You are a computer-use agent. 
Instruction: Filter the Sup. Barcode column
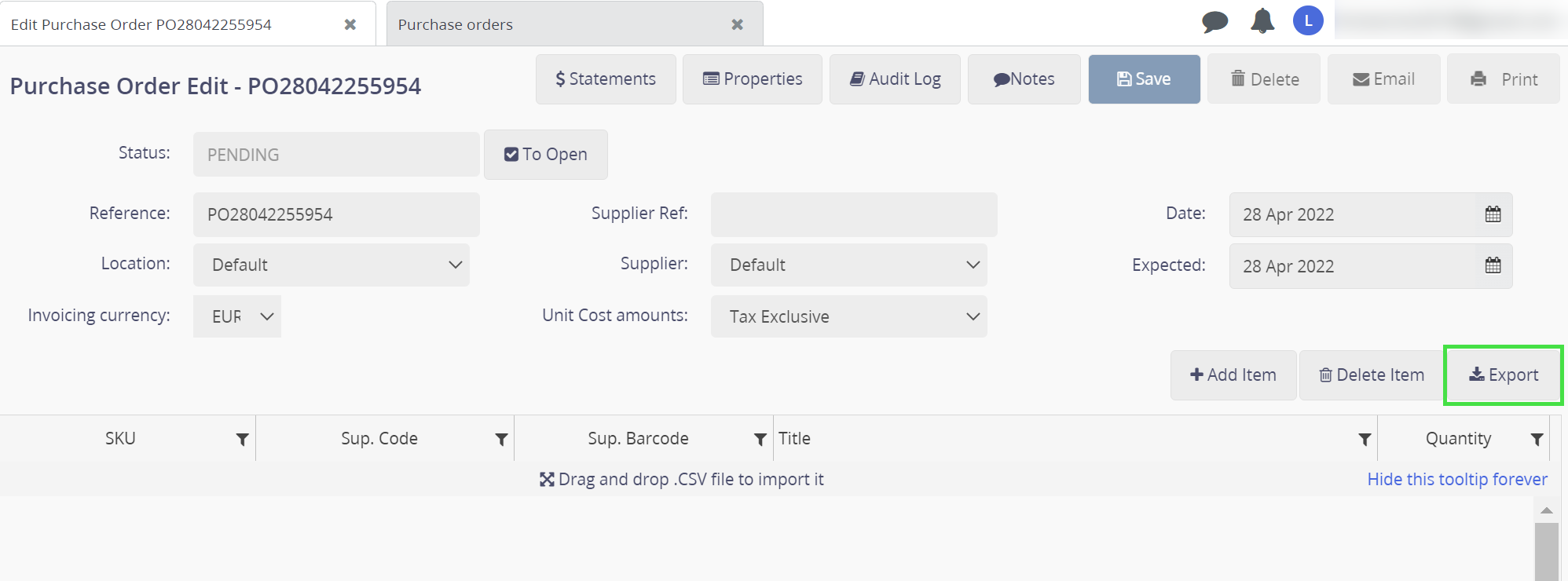760,440
